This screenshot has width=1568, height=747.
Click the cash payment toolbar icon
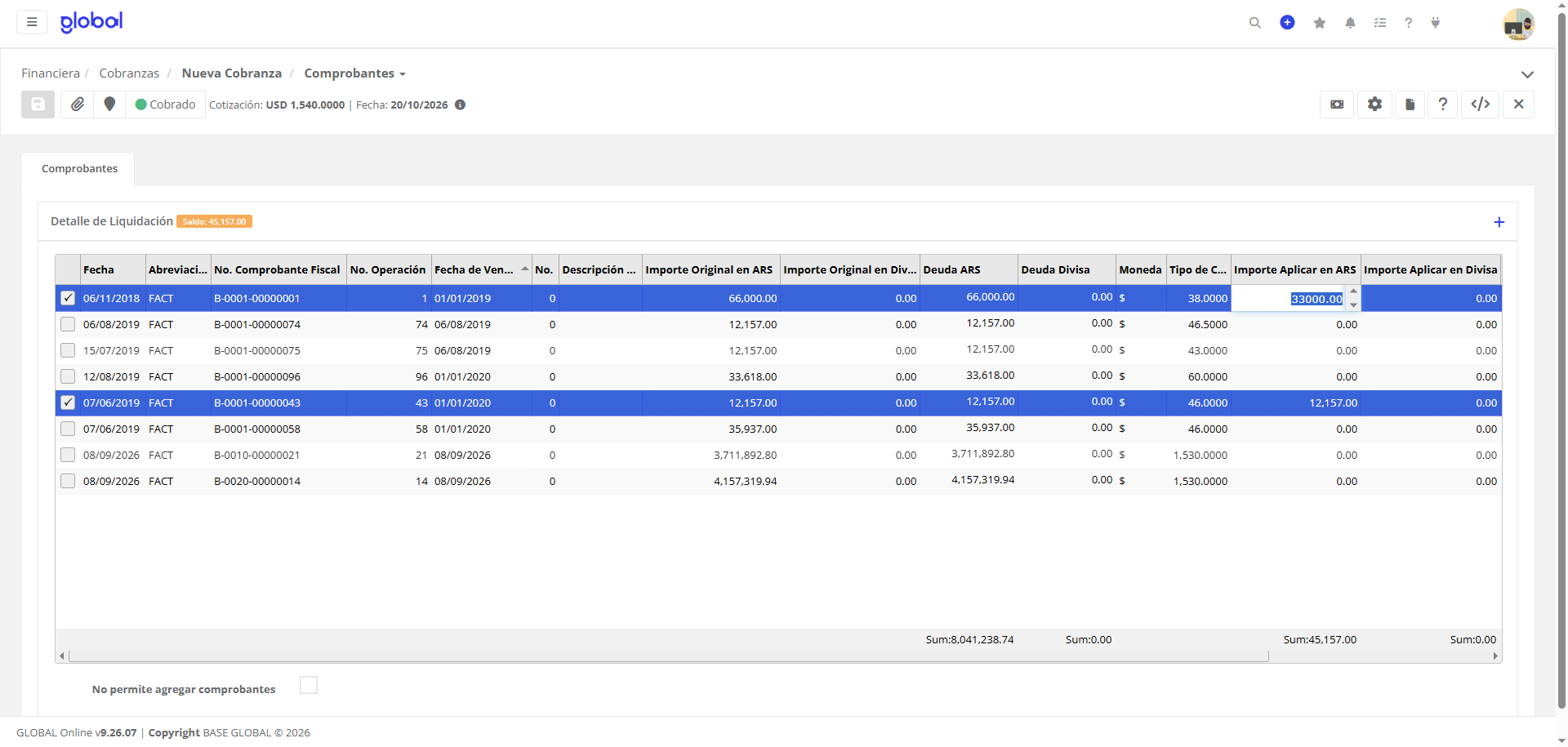(x=1338, y=104)
